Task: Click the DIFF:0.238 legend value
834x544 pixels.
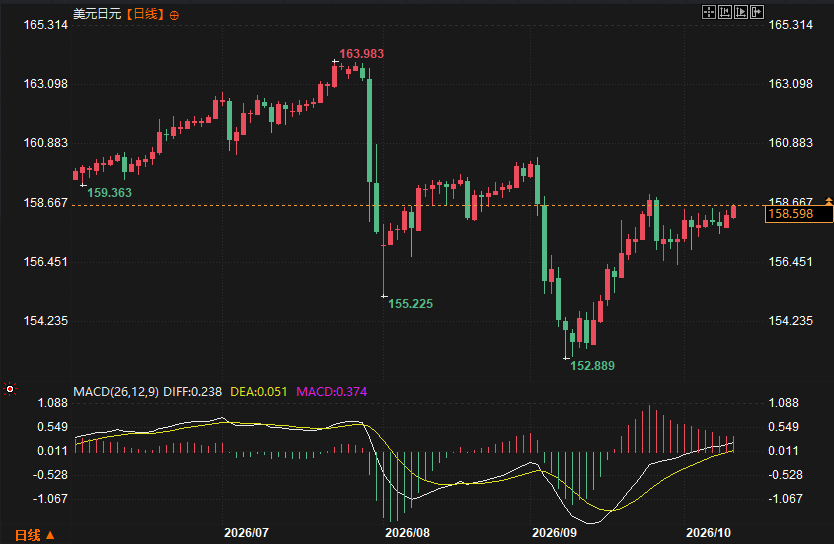Action: coord(192,392)
